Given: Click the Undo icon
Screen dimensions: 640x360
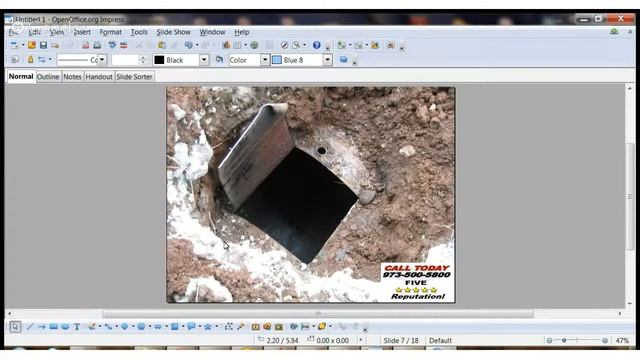Looking at the screenshot, I should coord(188,45).
